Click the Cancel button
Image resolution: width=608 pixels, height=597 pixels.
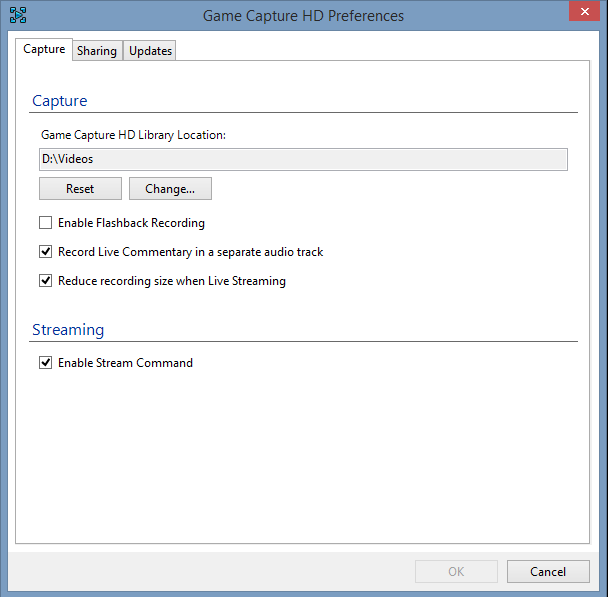pos(548,571)
